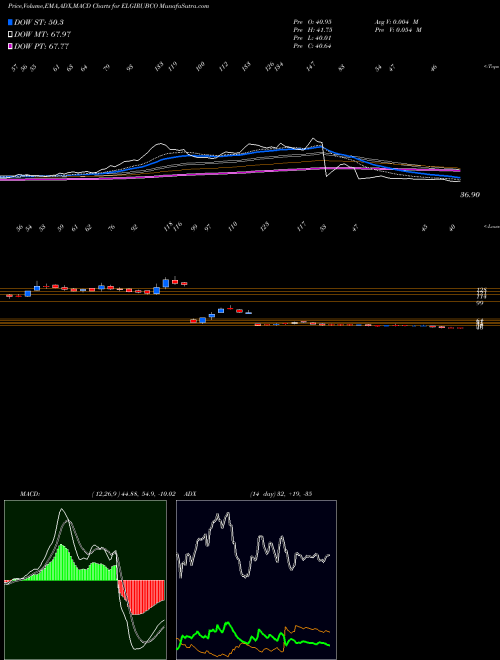Click the 147 top-axis price label
This screenshot has height=660, width=500.
[x=311, y=67]
